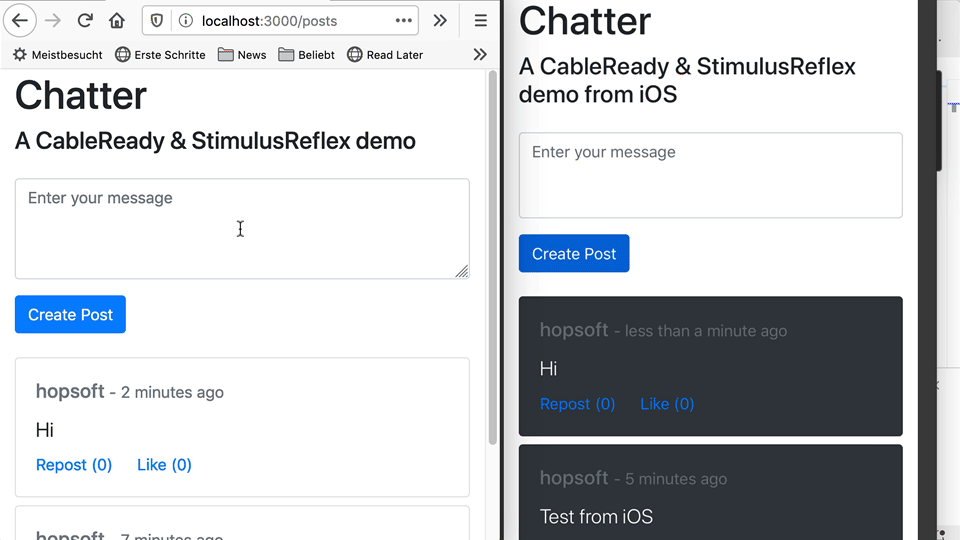Click Repost (0) in browser Hi post
Image resolution: width=960 pixels, height=540 pixels.
(74, 465)
